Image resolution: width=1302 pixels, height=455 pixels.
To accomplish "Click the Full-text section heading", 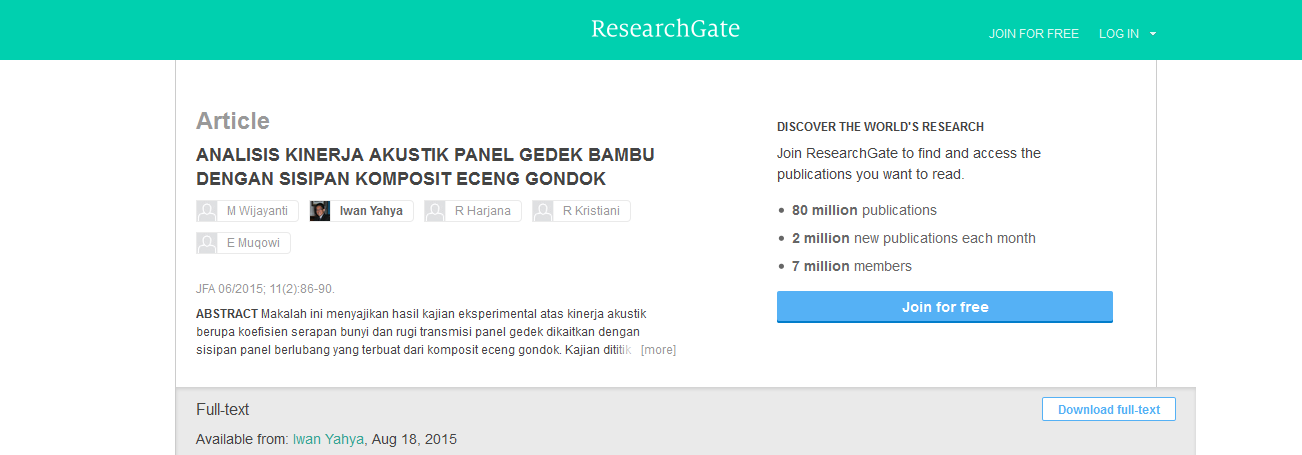I will (222, 409).
